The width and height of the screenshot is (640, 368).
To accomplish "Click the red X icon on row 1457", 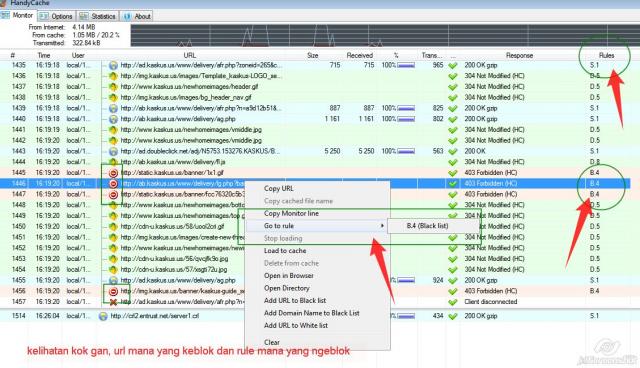I will [113, 302].
